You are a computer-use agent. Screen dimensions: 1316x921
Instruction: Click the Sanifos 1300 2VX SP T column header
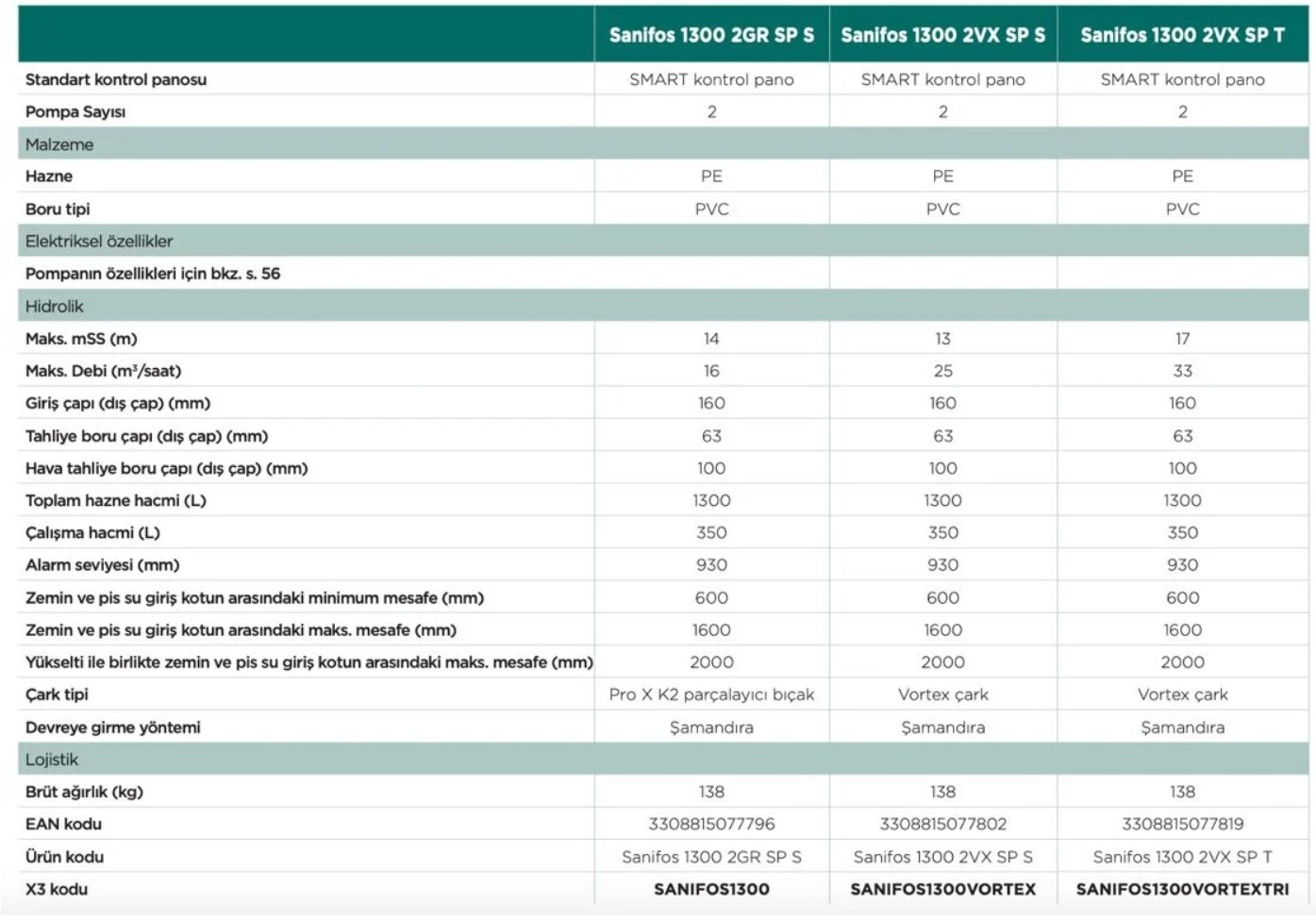[x=1182, y=35]
